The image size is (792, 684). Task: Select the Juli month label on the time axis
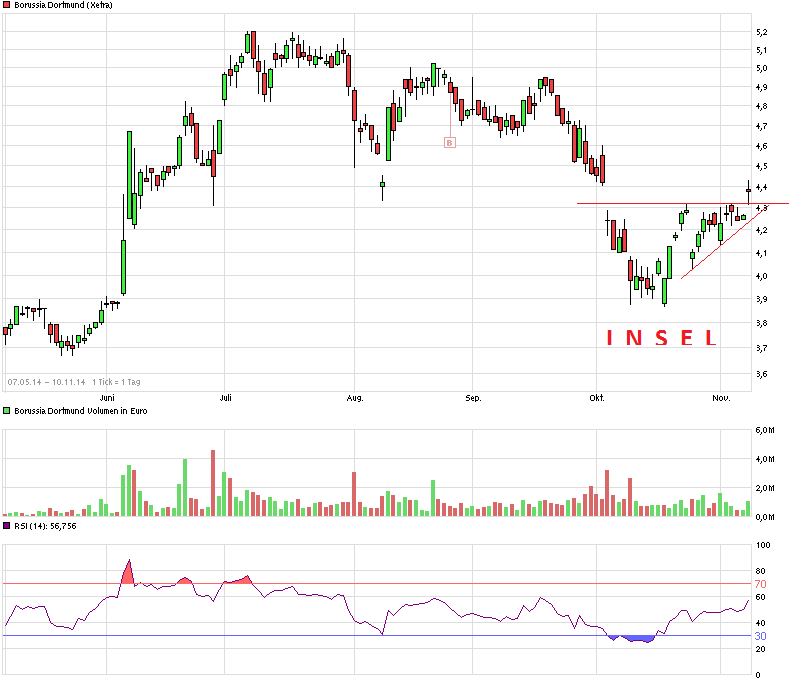(x=226, y=398)
